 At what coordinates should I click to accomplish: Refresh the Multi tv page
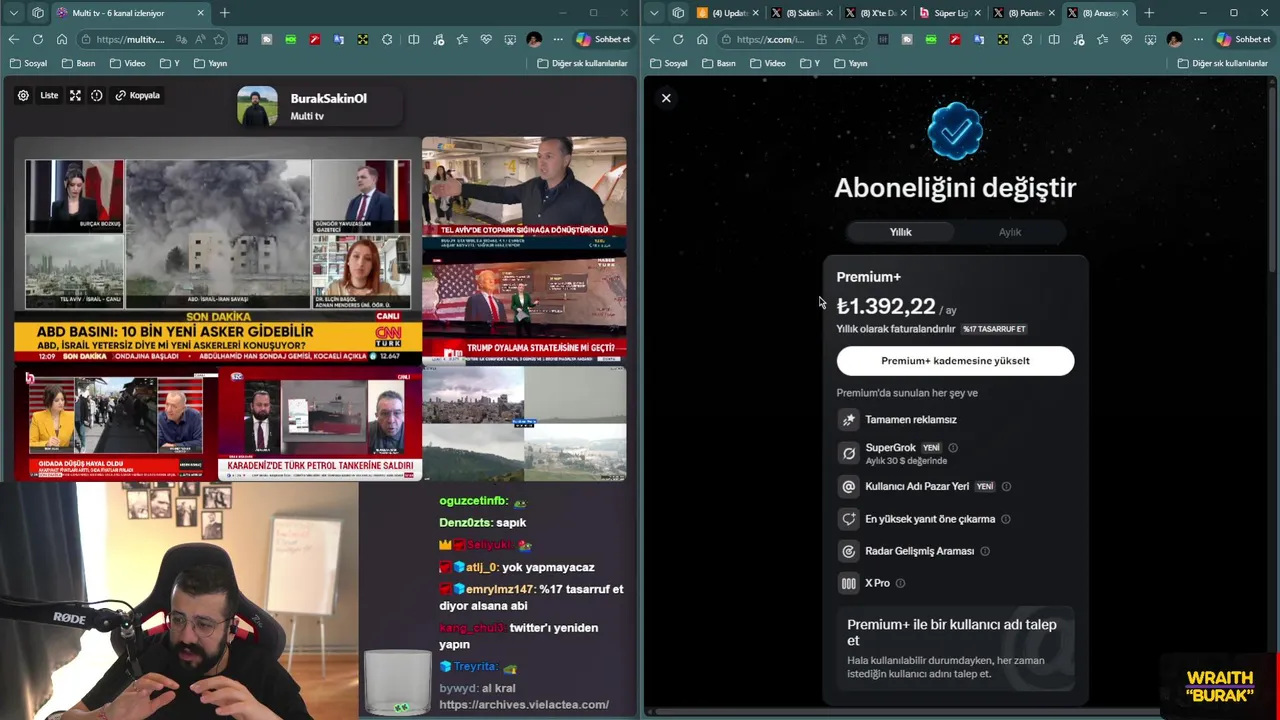pos(38,39)
